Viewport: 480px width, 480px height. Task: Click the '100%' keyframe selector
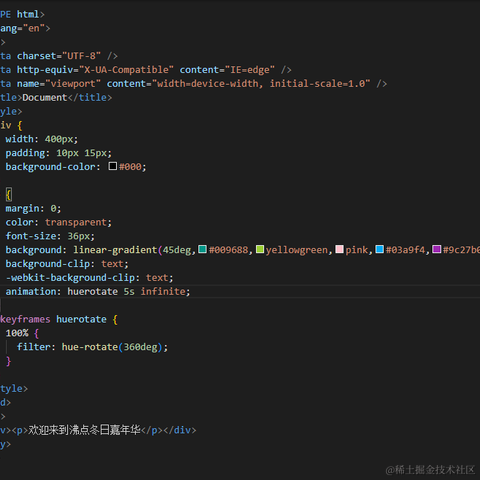pyautogui.click(x=17, y=333)
